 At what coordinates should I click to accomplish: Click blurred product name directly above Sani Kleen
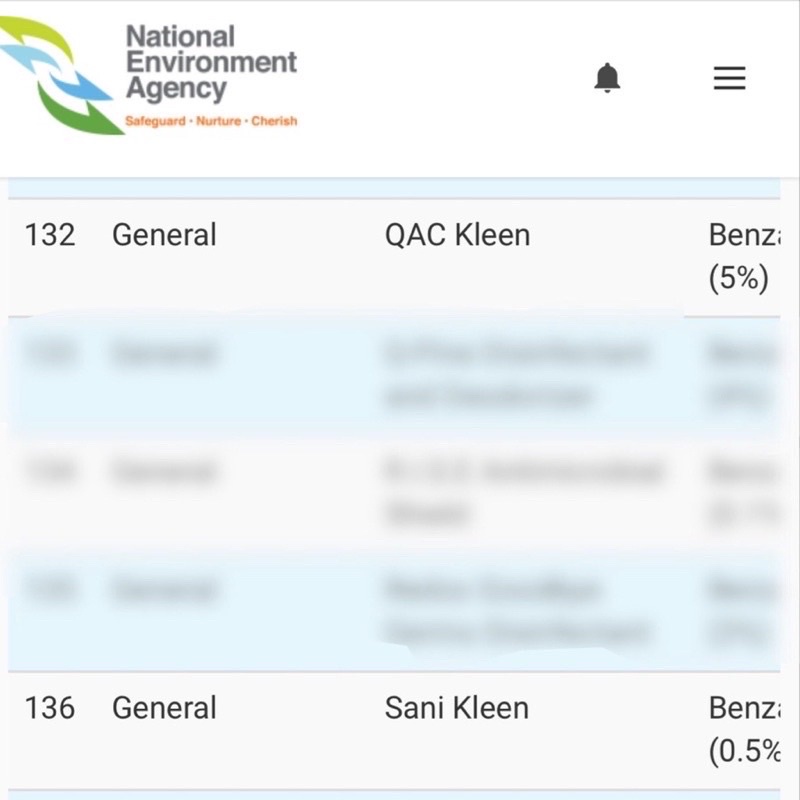click(x=518, y=611)
